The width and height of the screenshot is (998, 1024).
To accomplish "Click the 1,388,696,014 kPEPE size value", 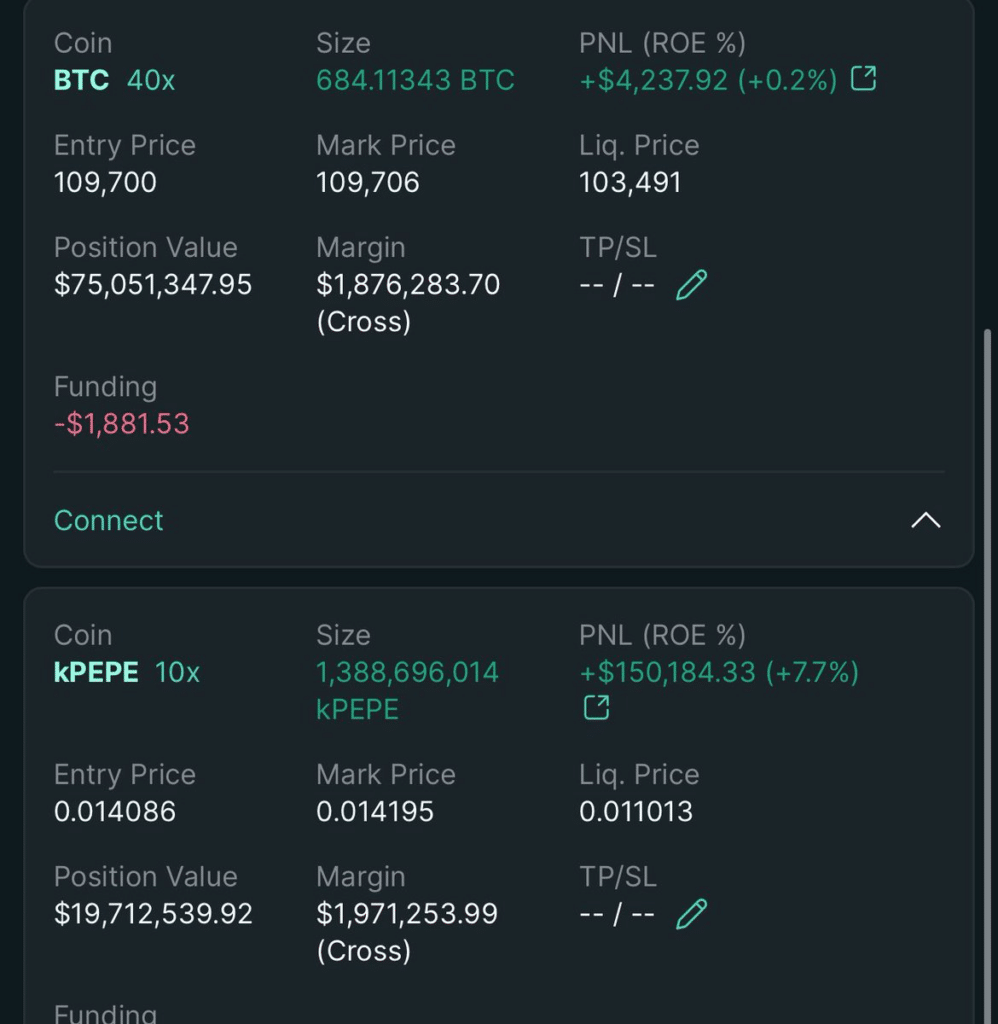I will pos(408,690).
